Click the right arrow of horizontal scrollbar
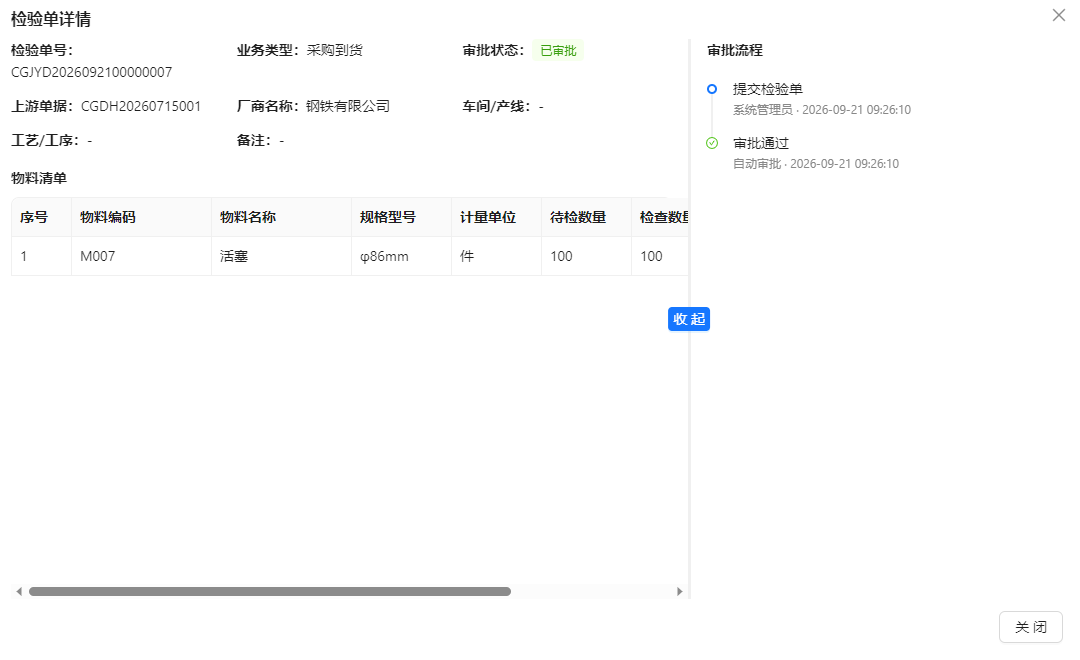Screen dimensions: 1080x660 point(679,591)
